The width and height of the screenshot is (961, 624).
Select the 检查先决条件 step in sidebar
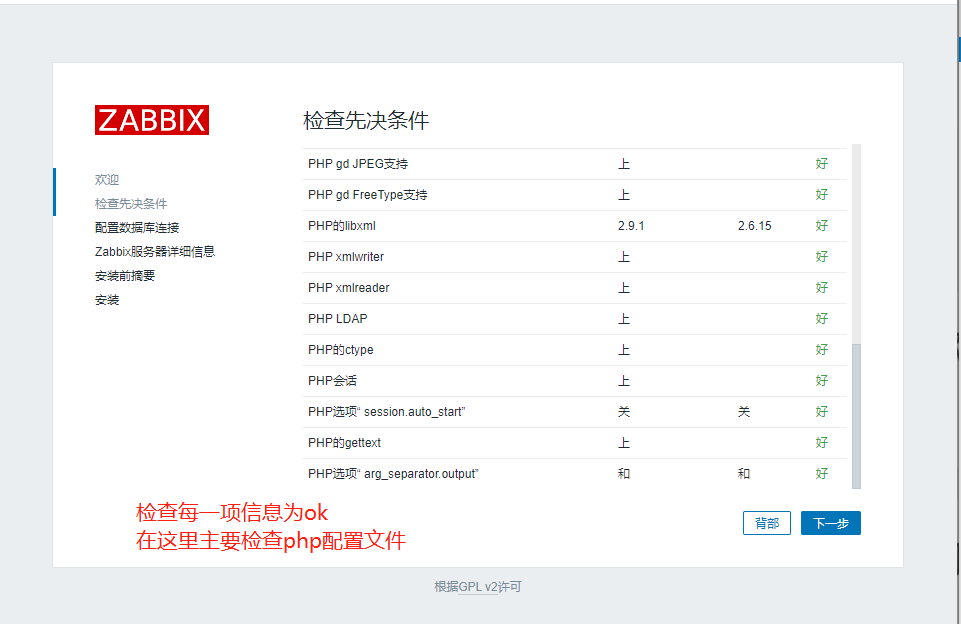pyautogui.click(x=131, y=204)
